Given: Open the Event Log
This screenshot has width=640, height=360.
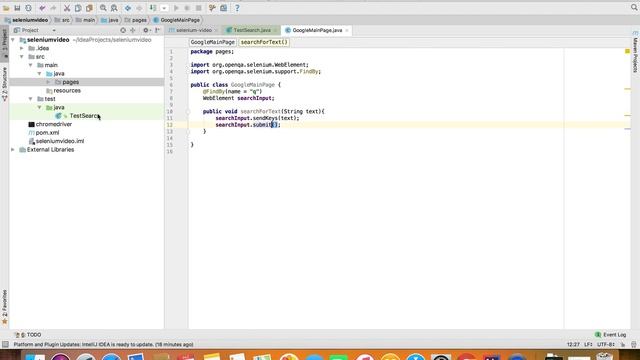Looking at the screenshot, I should pos(611,335).
